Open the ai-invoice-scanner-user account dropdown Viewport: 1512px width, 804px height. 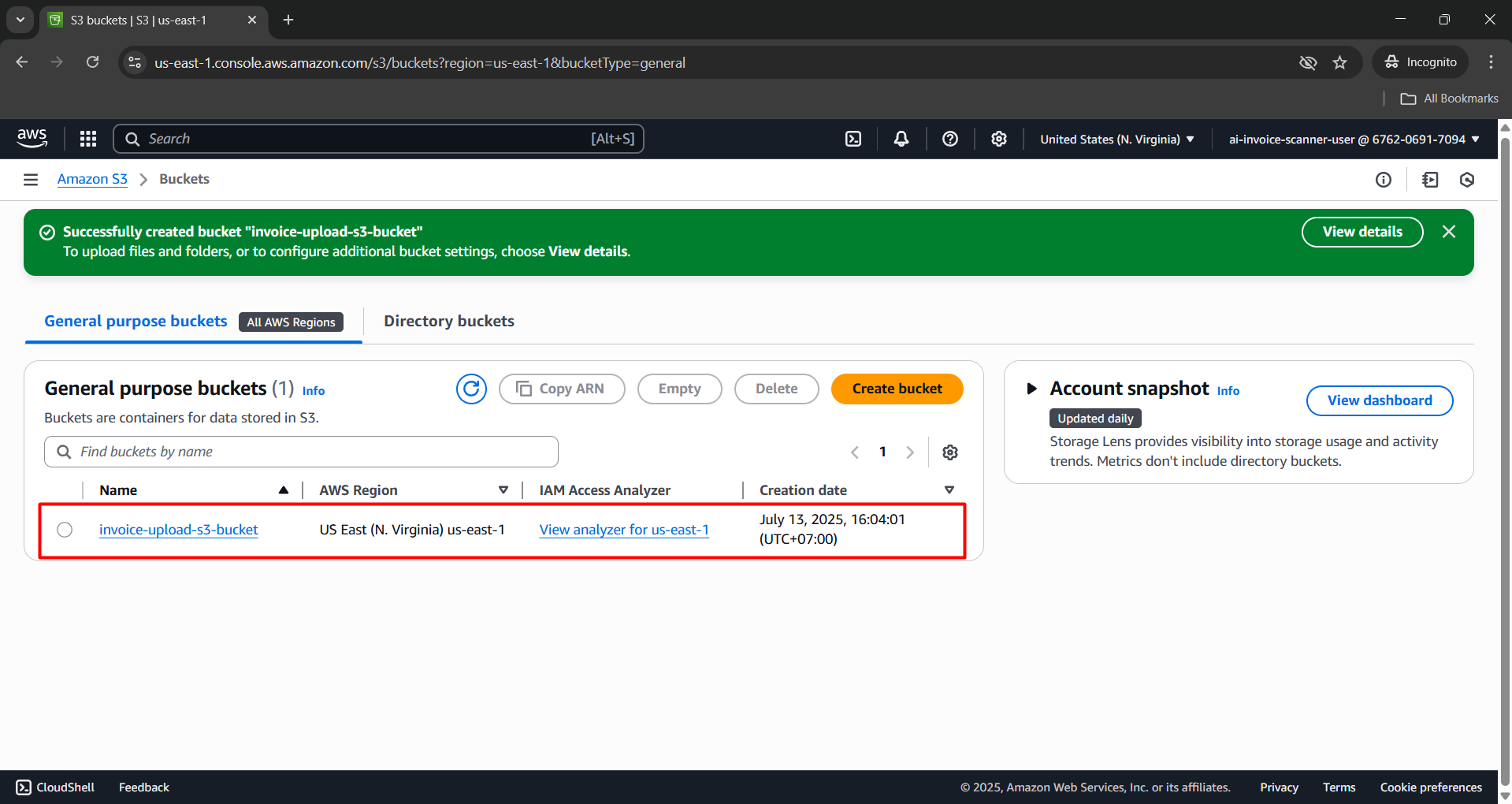point(1354,139)
